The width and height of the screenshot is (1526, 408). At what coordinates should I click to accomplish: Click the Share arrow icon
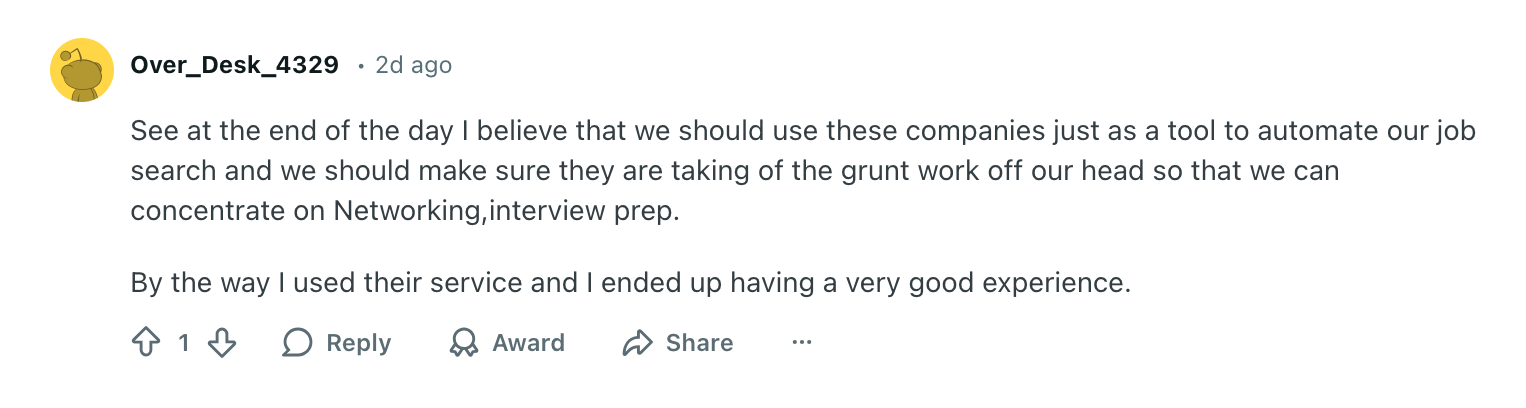(637, 343)
